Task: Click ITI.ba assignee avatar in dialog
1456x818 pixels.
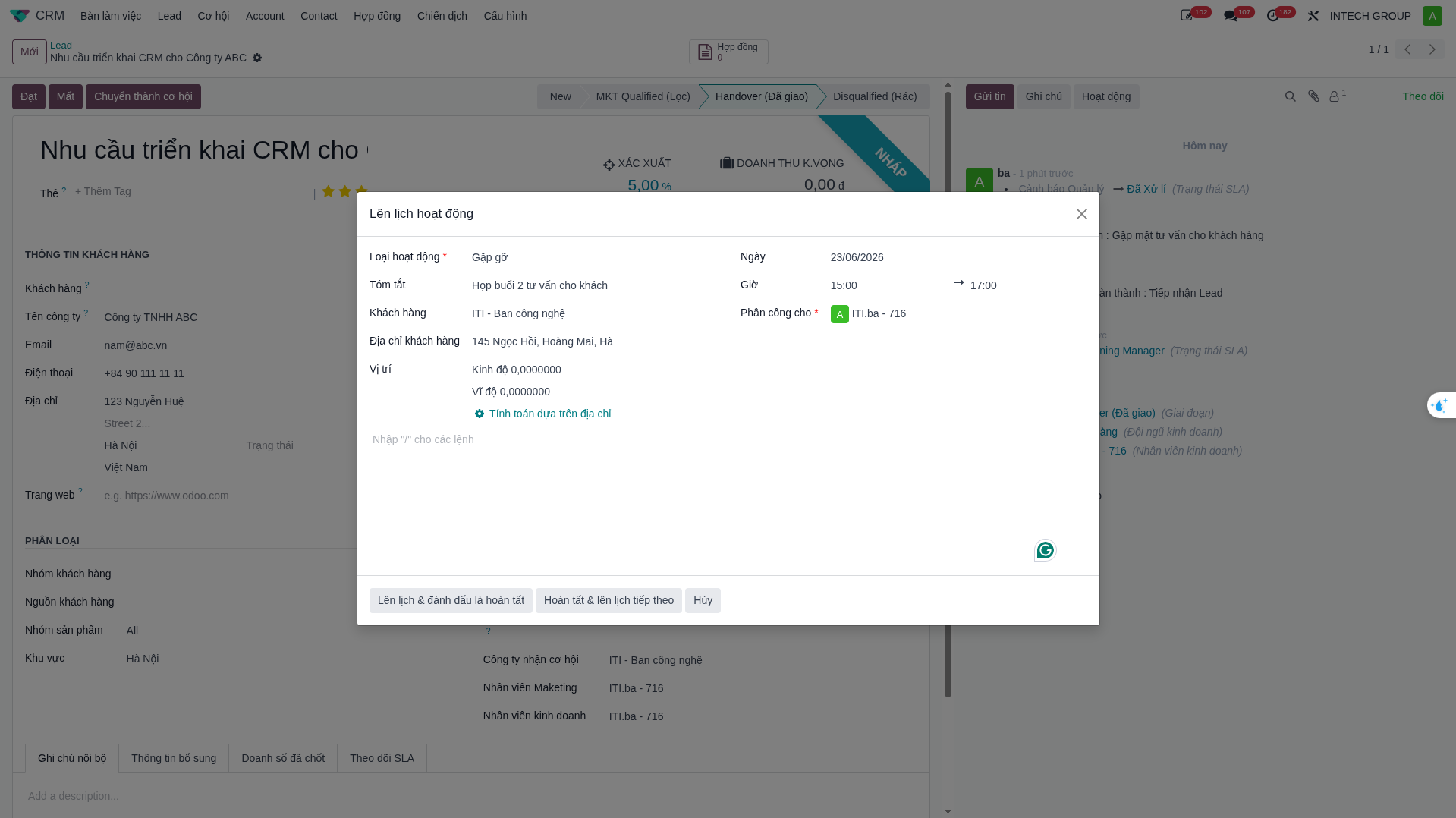Action: (x=840, y=314)
